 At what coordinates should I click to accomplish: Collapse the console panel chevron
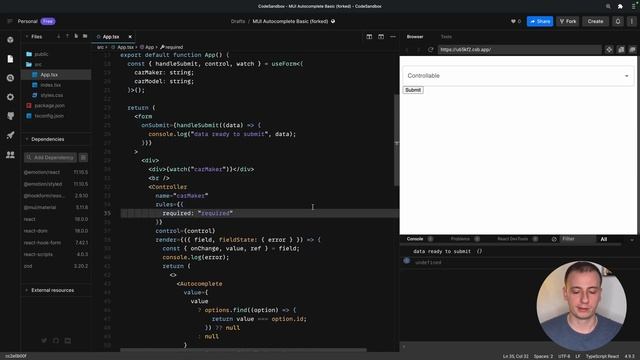click(x=632, y=240)
